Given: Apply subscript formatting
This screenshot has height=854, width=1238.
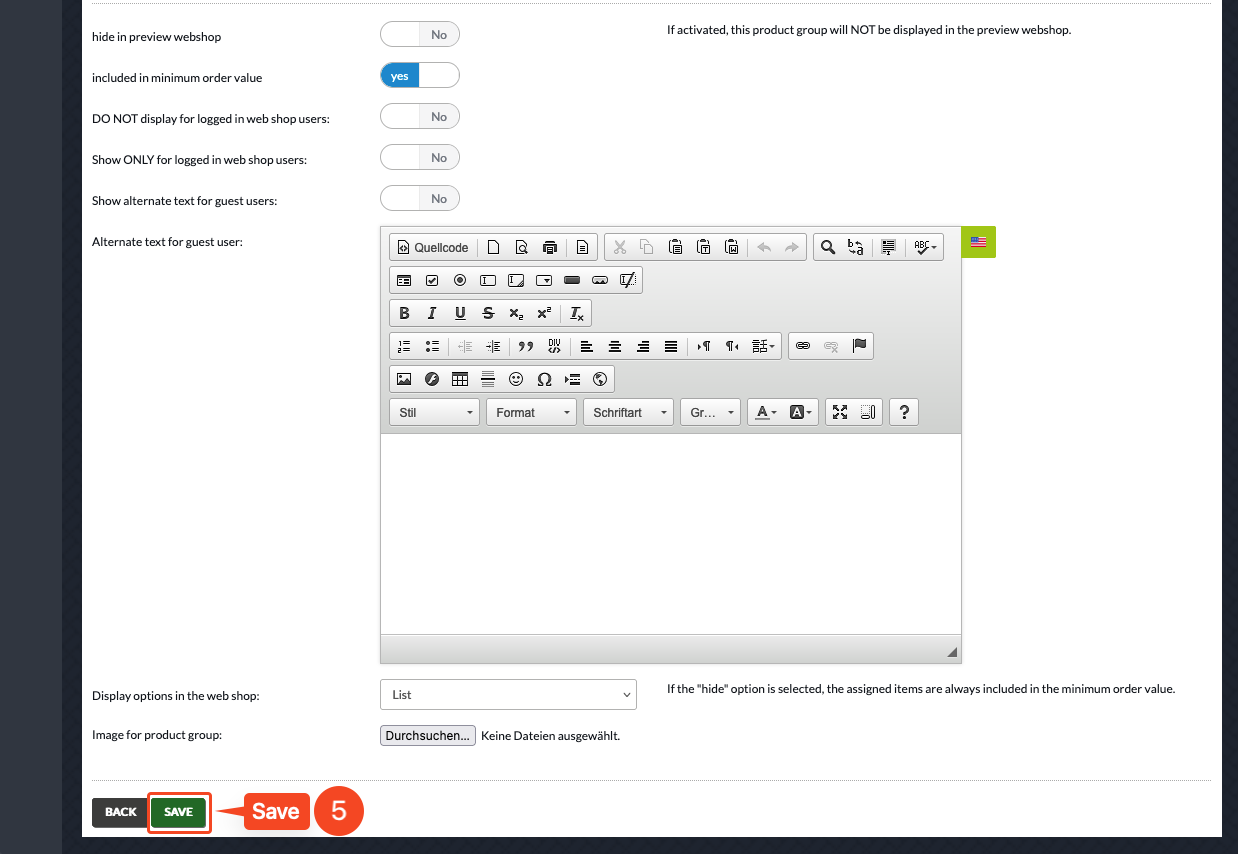Looking at the screenshot, I should click(x=516, y=313).
